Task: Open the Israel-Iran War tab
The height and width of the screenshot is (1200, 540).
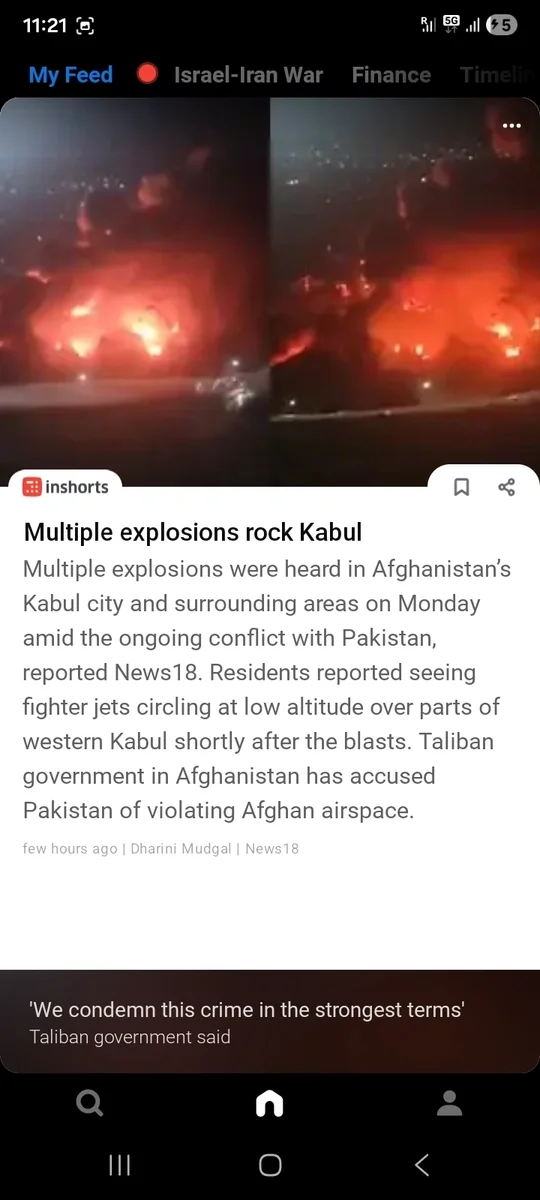Action: click(x=248, y=75)
